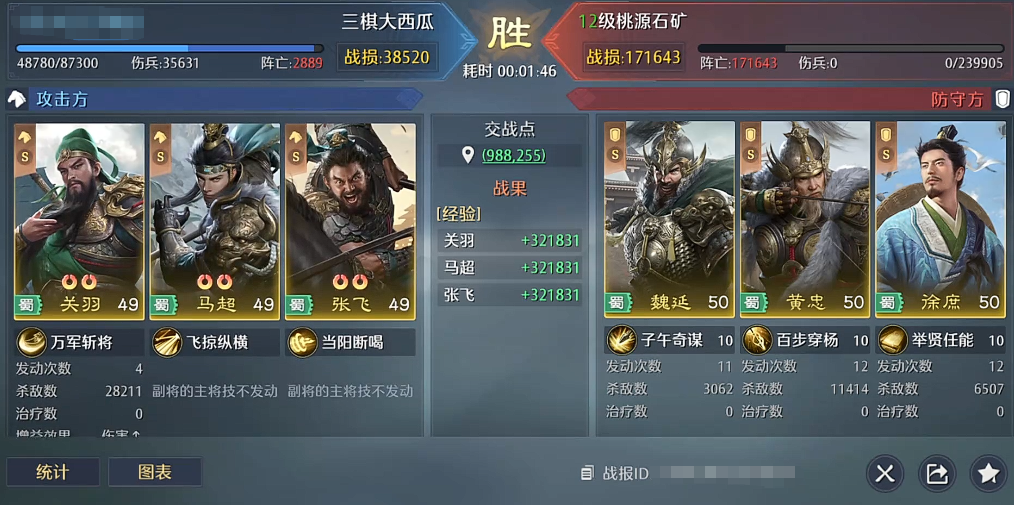Click the 当阳断喝 skill icon

(303, 342)
